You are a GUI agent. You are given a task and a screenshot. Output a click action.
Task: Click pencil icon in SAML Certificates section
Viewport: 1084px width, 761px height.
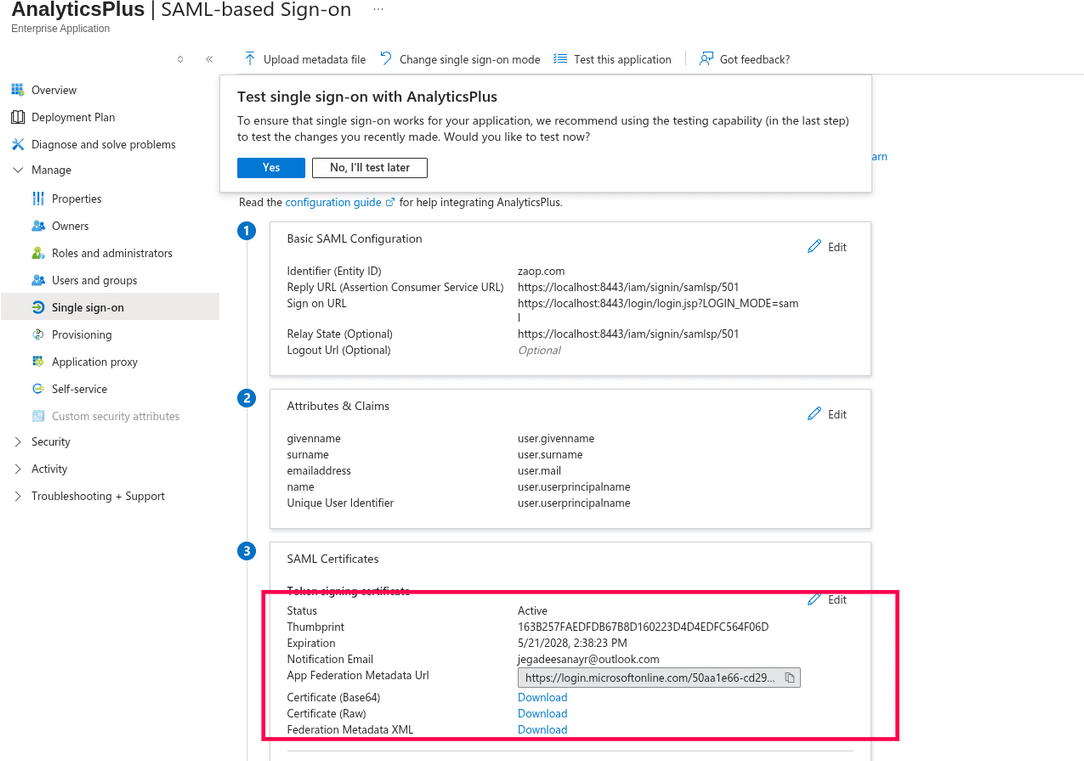(x=814, y=599)
